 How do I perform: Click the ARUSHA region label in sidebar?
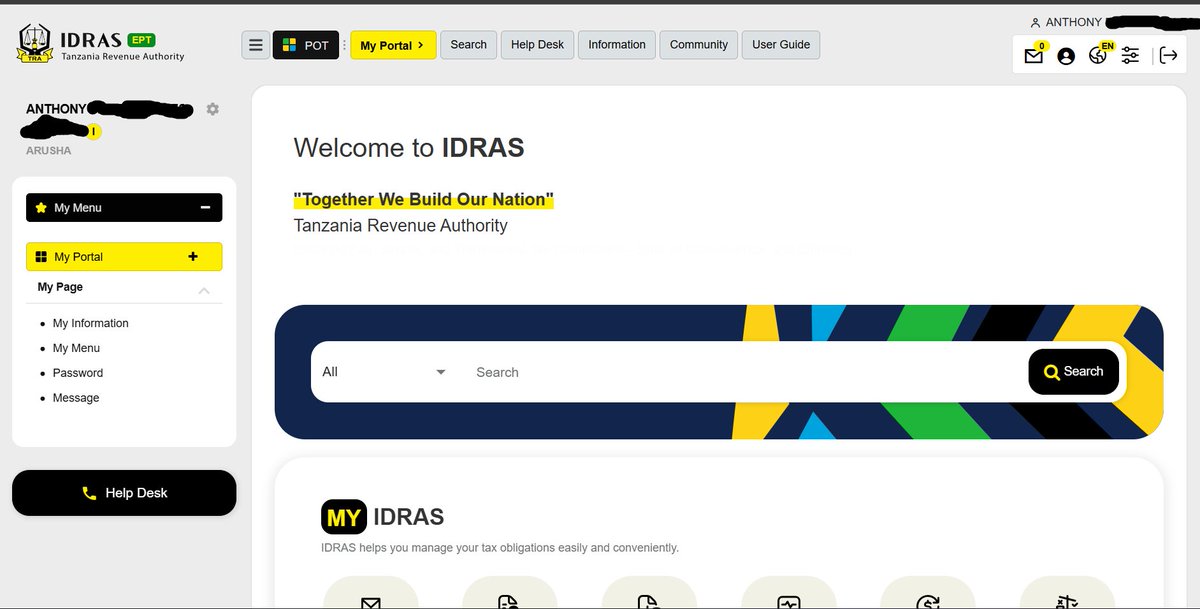tap(49, 151)
